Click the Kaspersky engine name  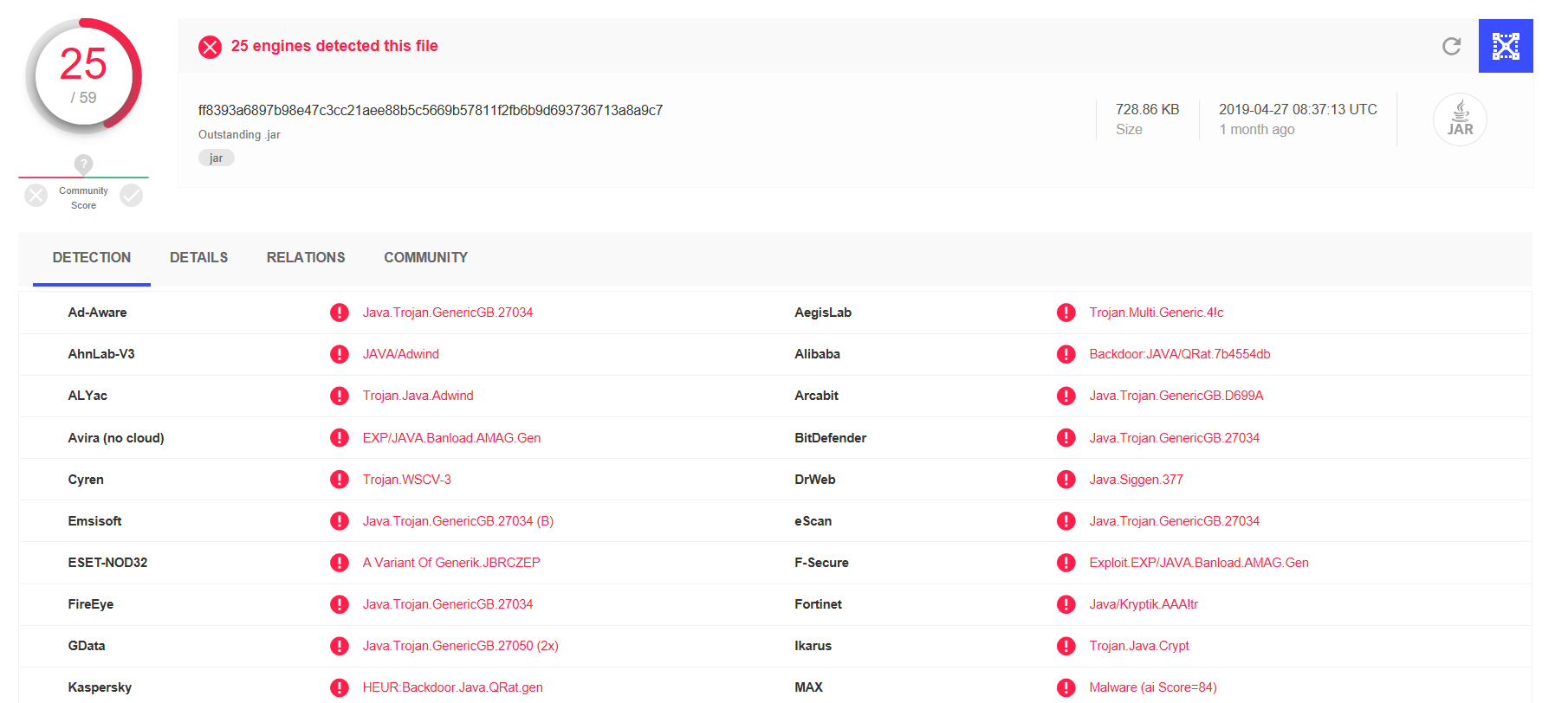click(100, 687)
